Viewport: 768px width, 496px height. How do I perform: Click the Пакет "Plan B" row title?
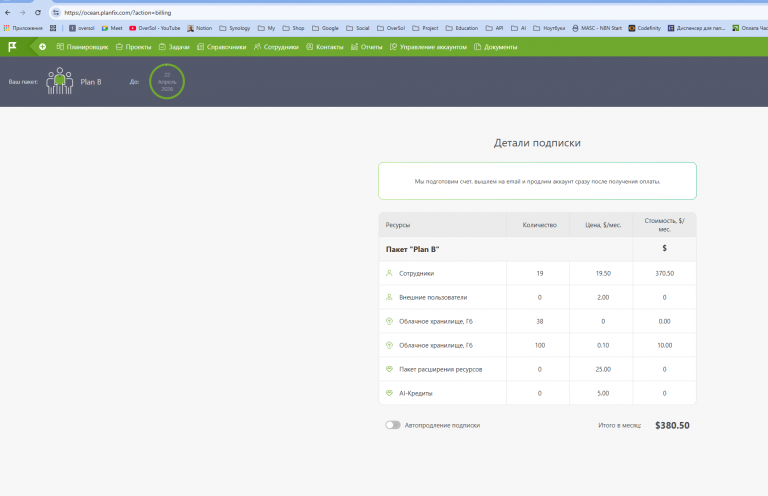coord(412,249)
